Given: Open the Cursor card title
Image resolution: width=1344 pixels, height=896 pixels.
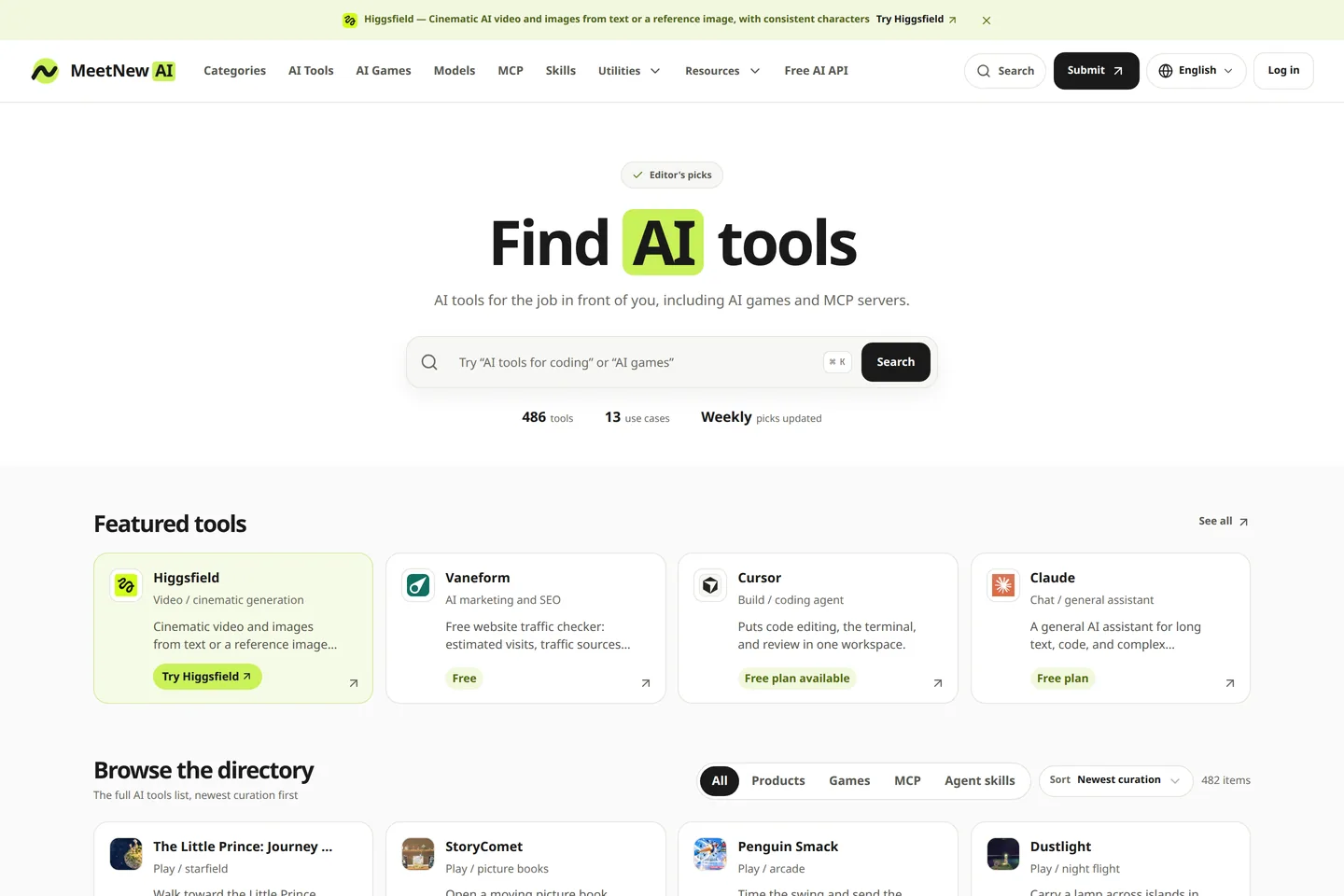Looking at the screenshot, I should pos(760,578).
